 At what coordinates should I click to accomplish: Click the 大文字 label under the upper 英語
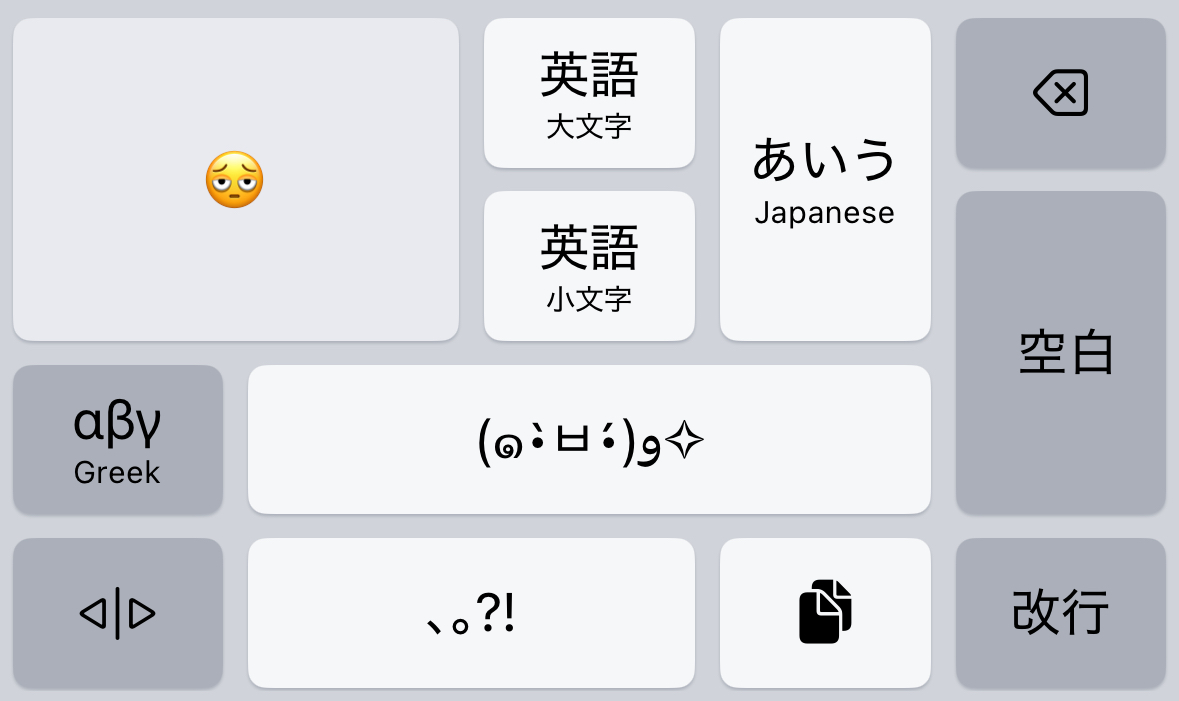(589, 127)
